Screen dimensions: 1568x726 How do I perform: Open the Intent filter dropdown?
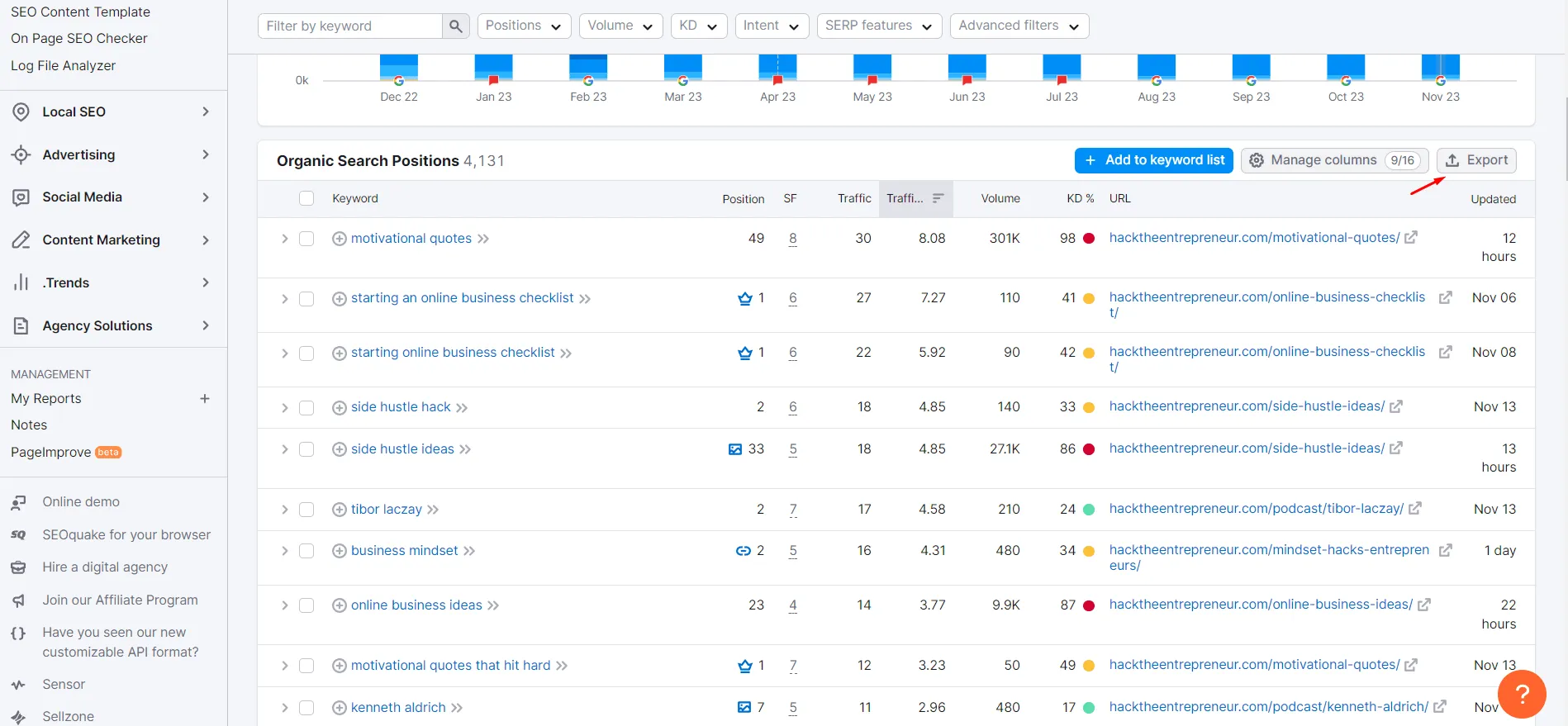(x=771, y=26)
